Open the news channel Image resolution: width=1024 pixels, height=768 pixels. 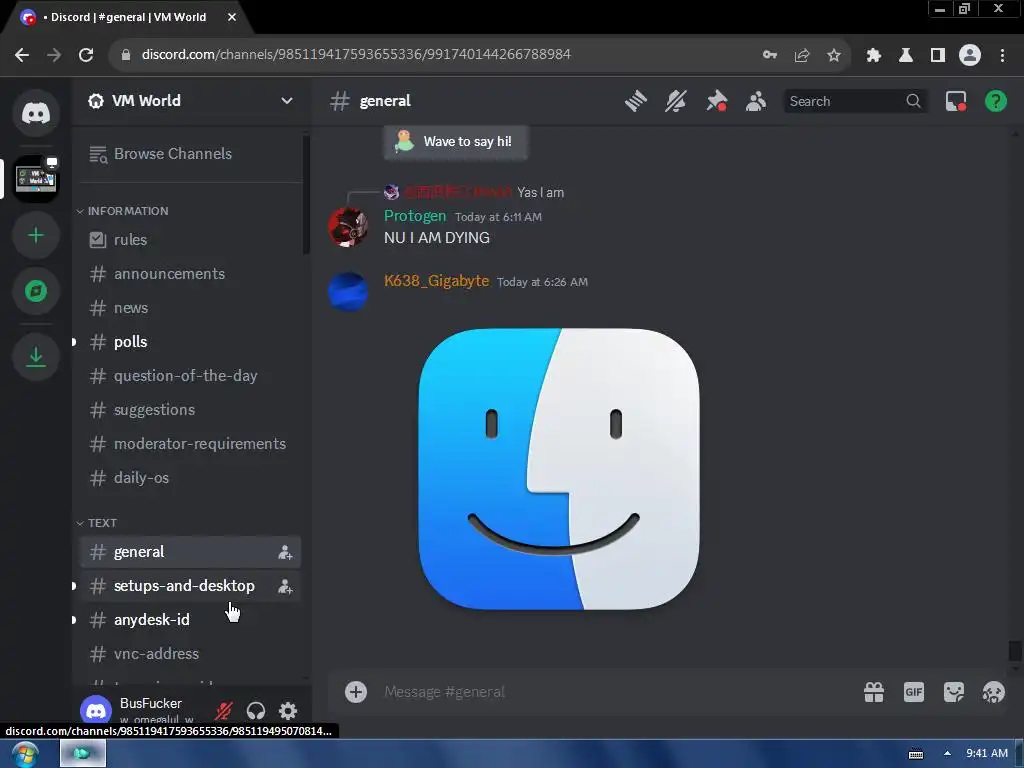point(189,308)
